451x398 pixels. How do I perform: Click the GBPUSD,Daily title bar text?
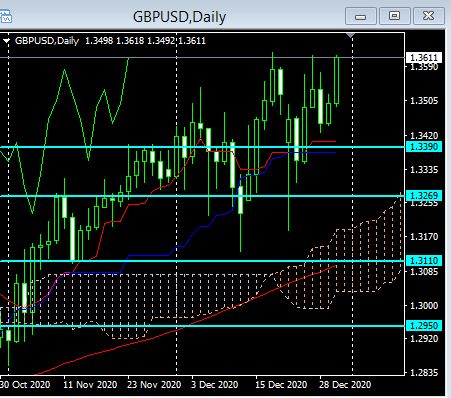pos(179,17)
